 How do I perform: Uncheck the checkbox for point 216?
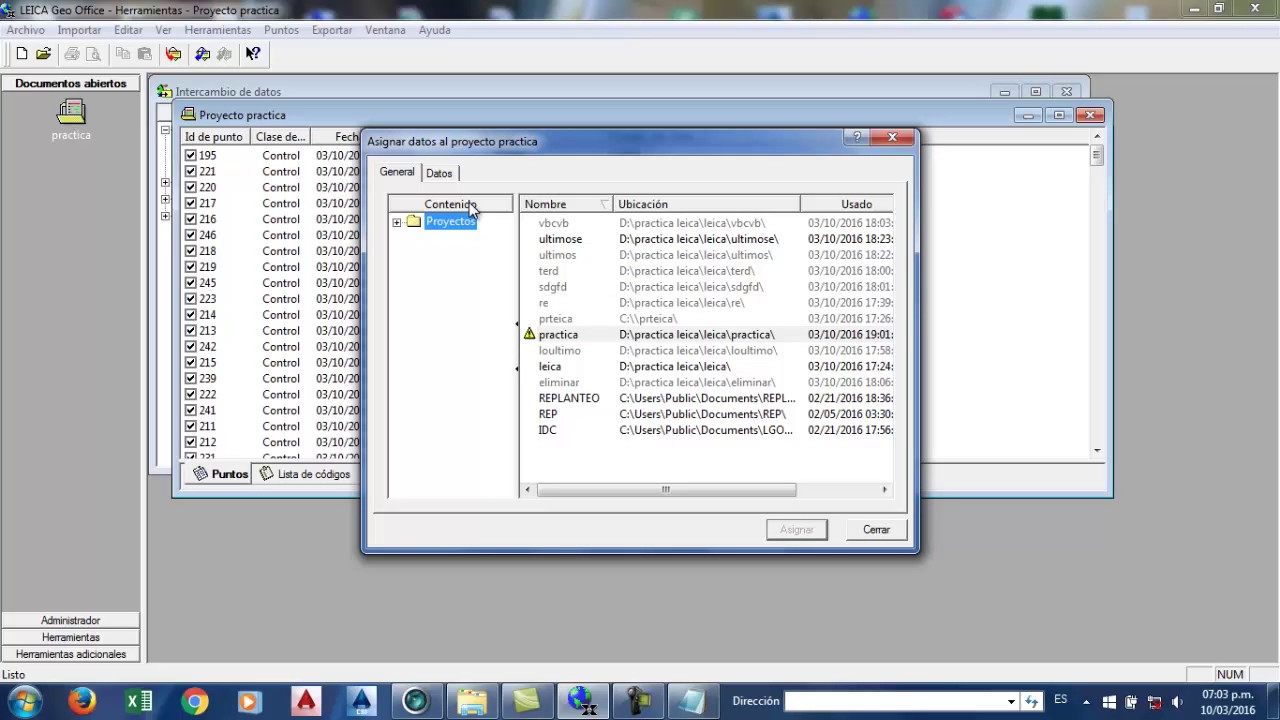point(190,220)
